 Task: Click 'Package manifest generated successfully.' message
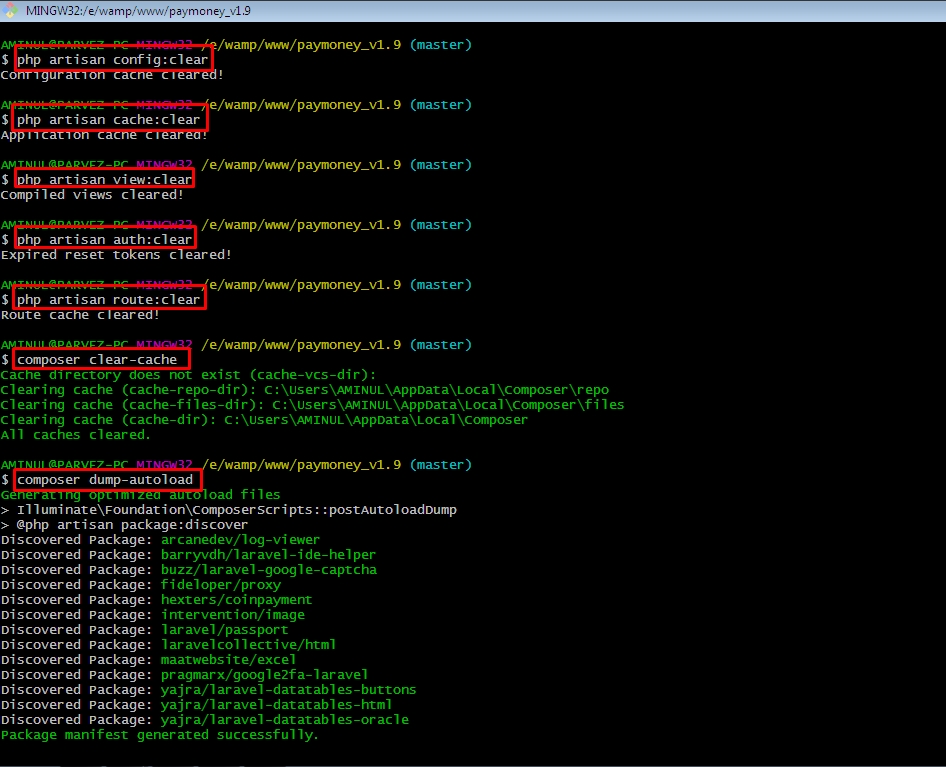(160, 735)
